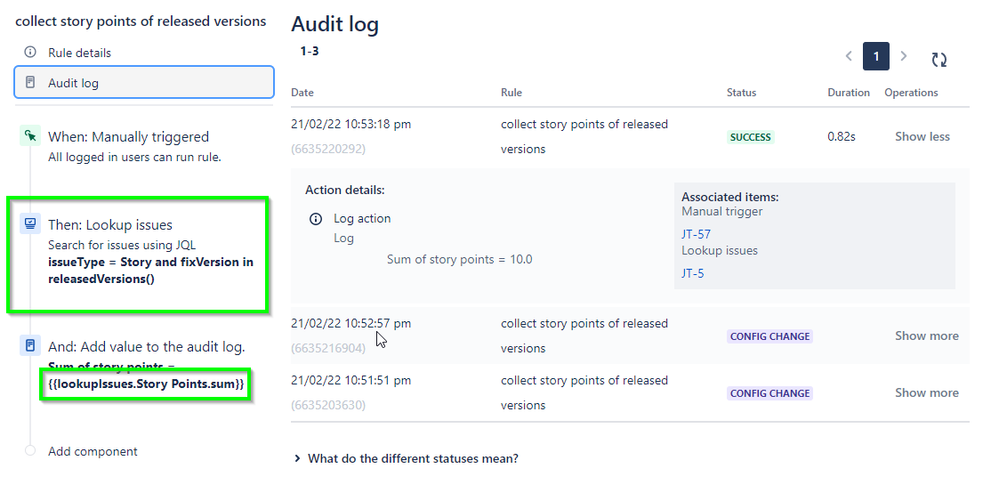This screenshot has height=486, width=999.
Task: Click CONFIG CHANGE badge for 10:51:51 pm entry
Action: tap(770, 393)
